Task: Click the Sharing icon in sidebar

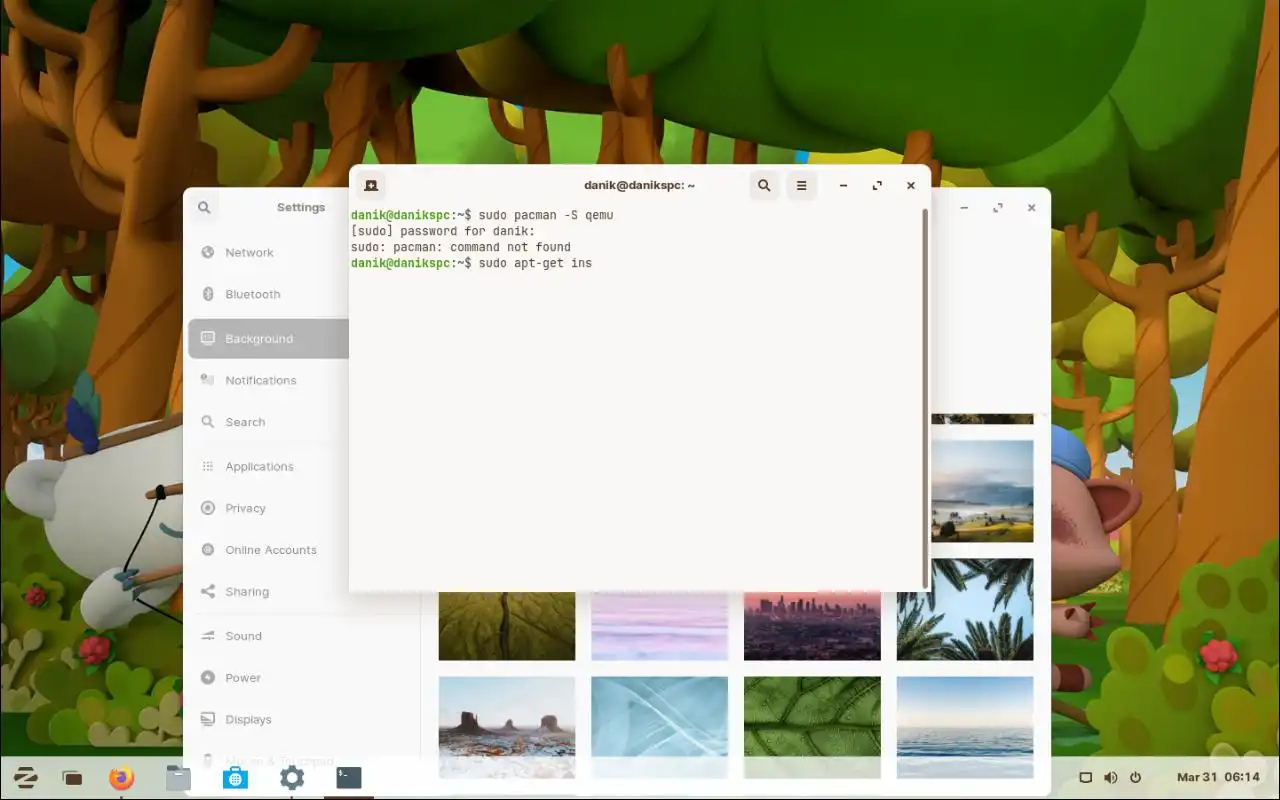Action: [x=208, y=592]
